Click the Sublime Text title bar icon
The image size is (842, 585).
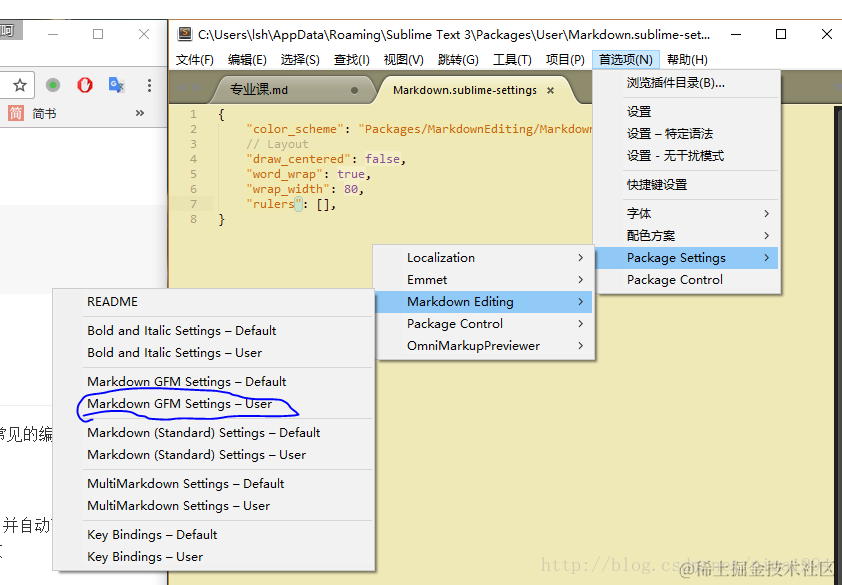pos(185,34)
